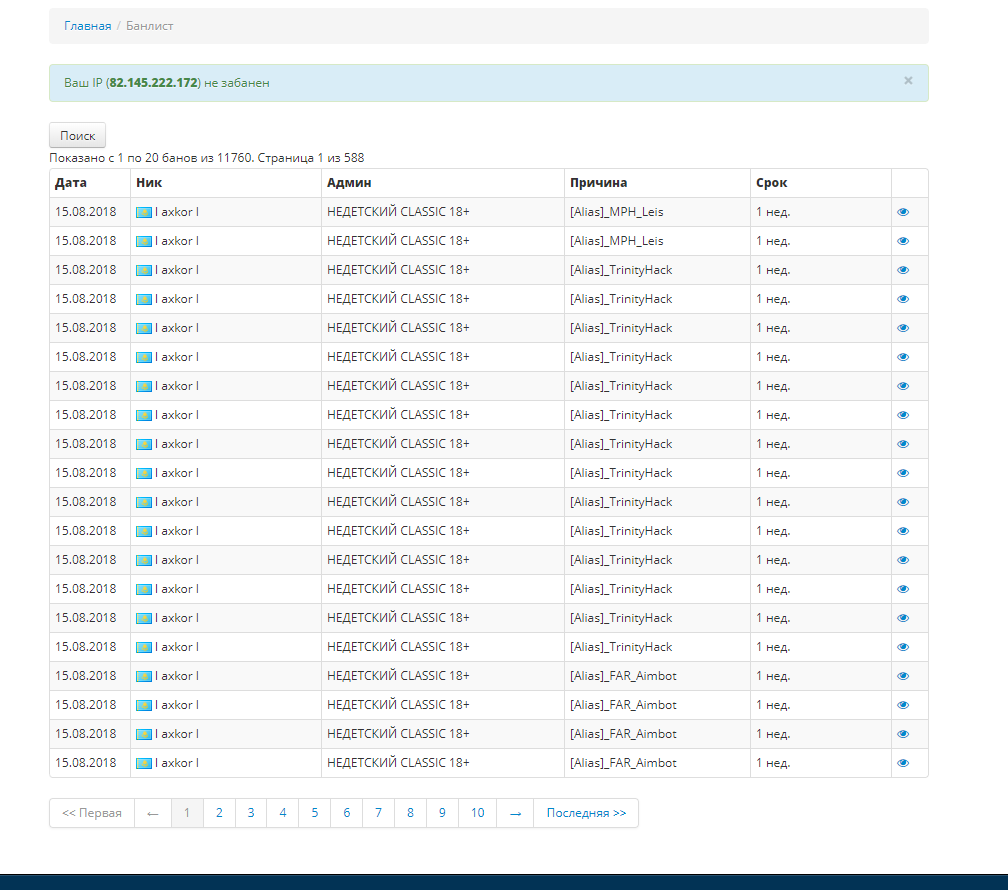The width and height of the screenshot is (1008, 890).
Task: View details via eye icon, last TrinityHack row
Action: [x=903, y=647]
